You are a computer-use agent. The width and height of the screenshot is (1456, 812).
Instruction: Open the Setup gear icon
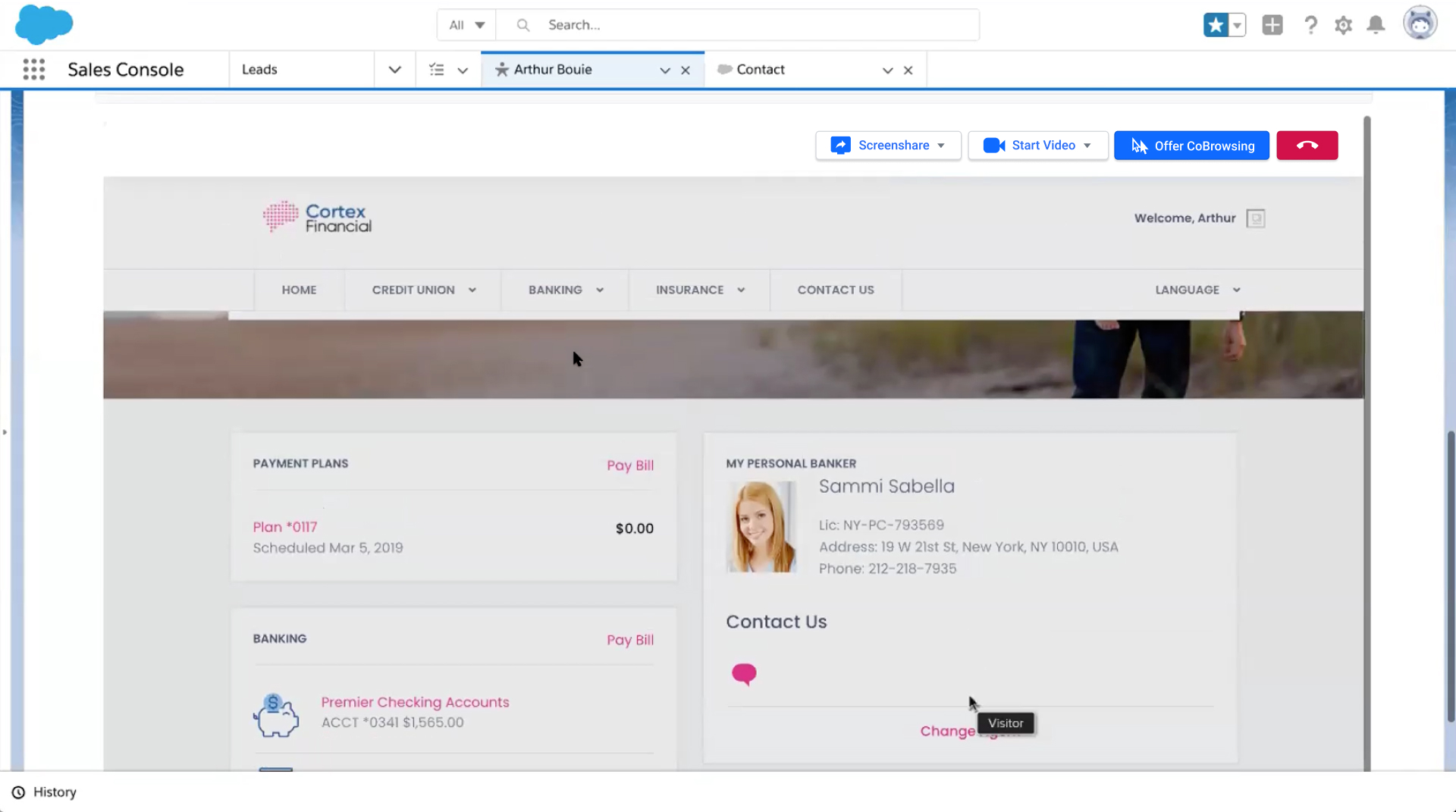tap(1343, 25)
